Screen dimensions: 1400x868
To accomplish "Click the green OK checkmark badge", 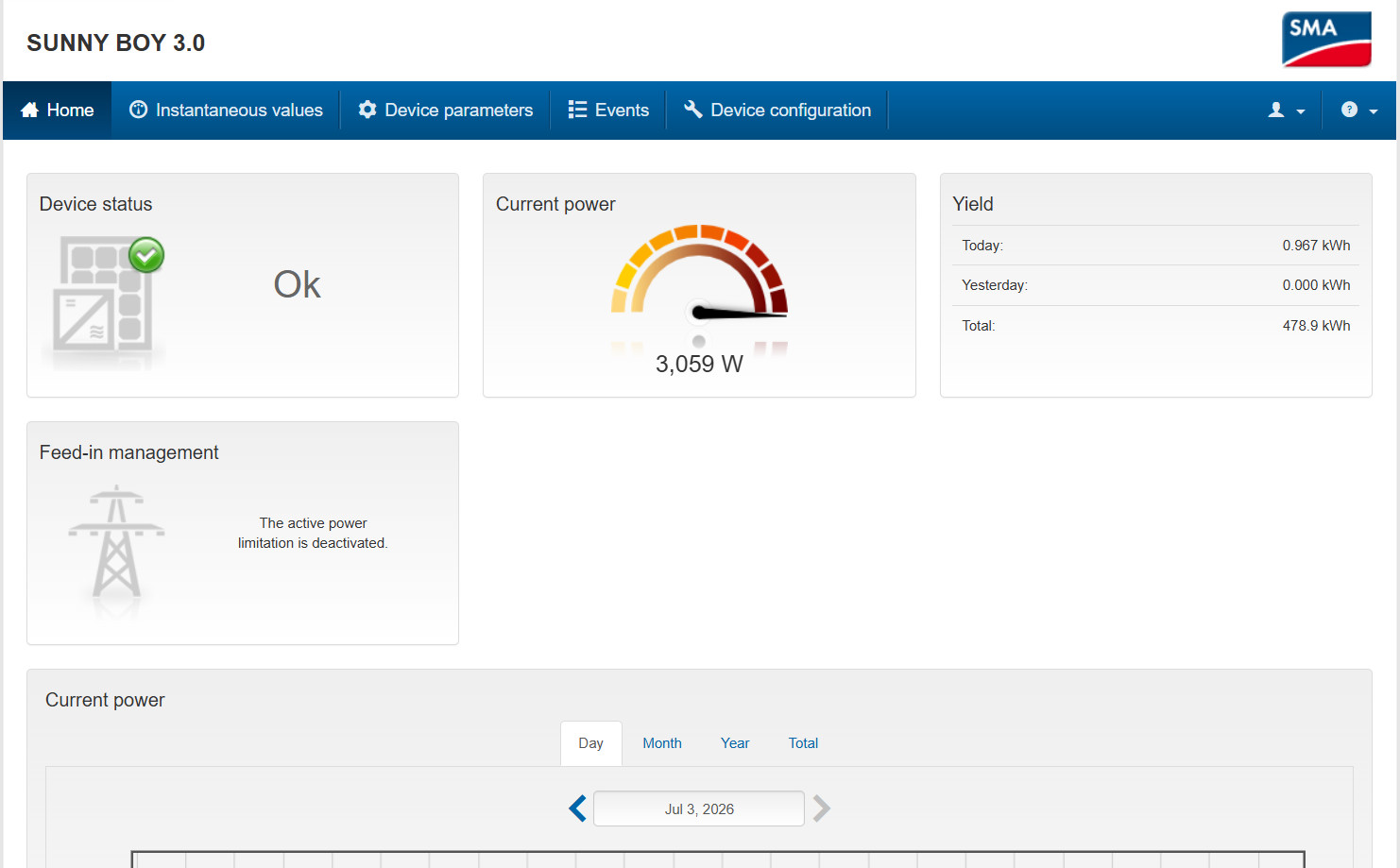I will (x=146, y=255).
